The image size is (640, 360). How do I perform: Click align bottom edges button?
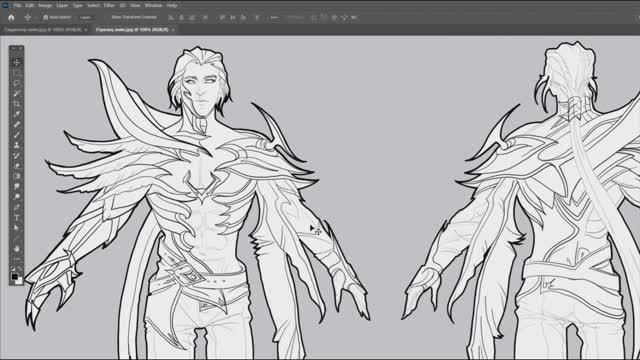click(243, 18)
